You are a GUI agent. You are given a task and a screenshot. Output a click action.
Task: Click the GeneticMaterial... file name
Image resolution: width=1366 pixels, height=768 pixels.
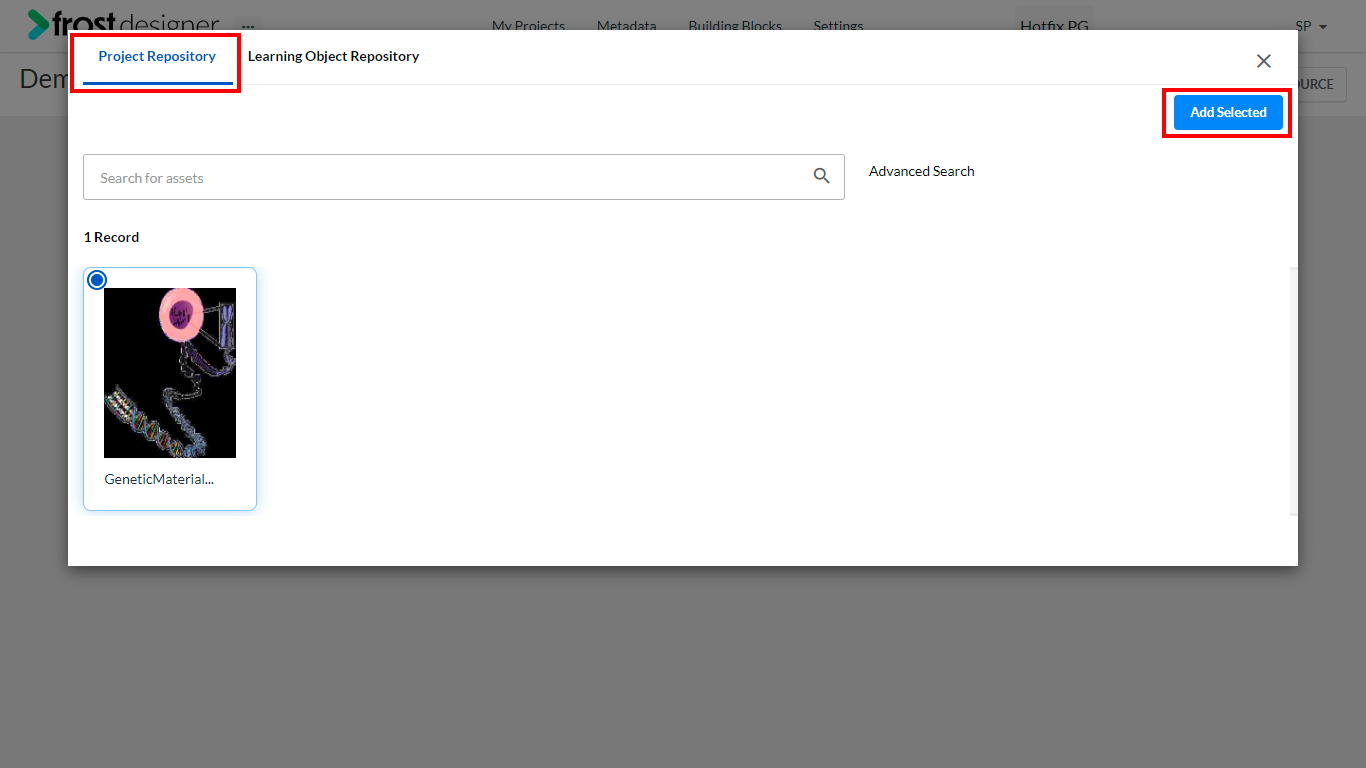pos(159,479)
